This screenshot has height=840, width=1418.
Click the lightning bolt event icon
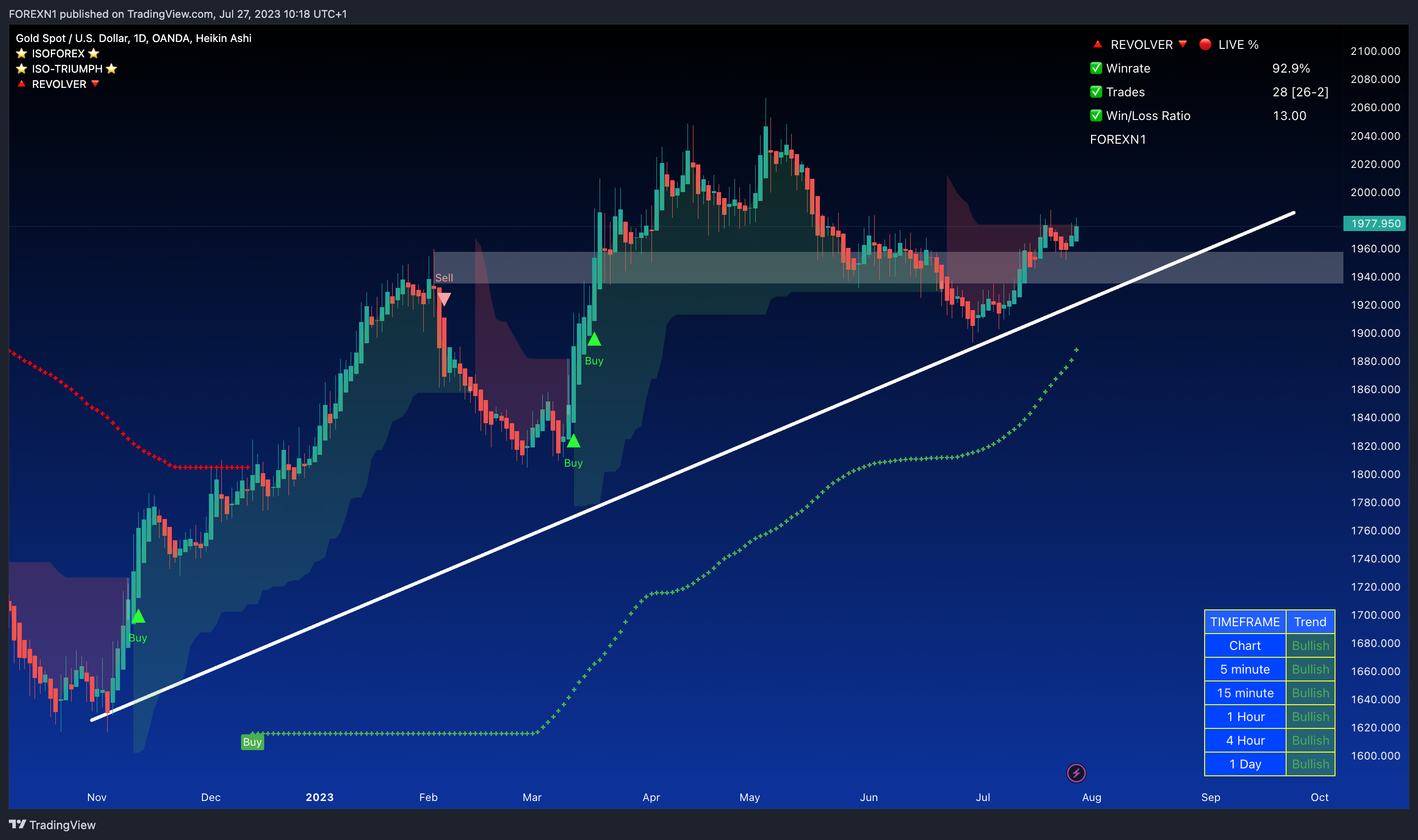click(1076, 773)
